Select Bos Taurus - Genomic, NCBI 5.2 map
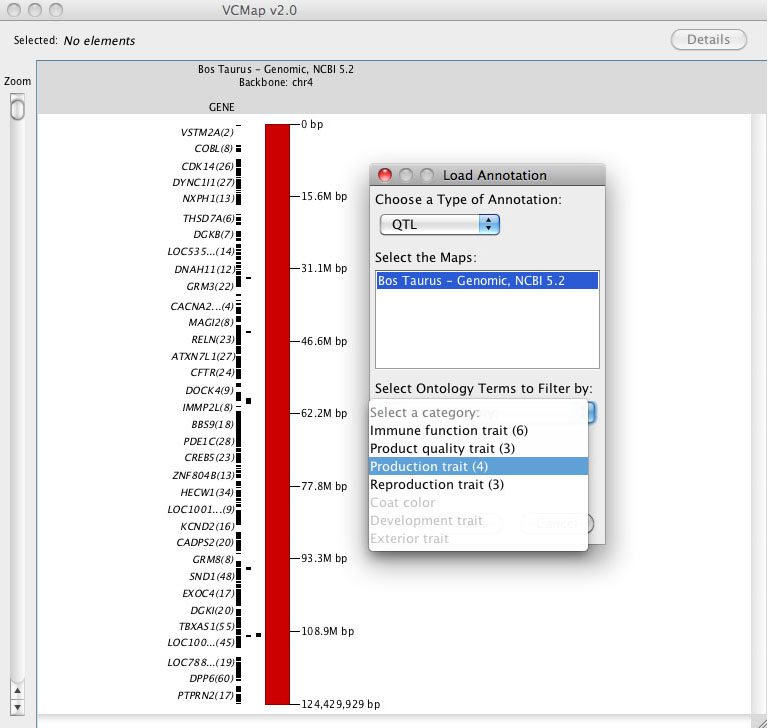This screenshot has width=768, height=728. click(x=487, y=281)
